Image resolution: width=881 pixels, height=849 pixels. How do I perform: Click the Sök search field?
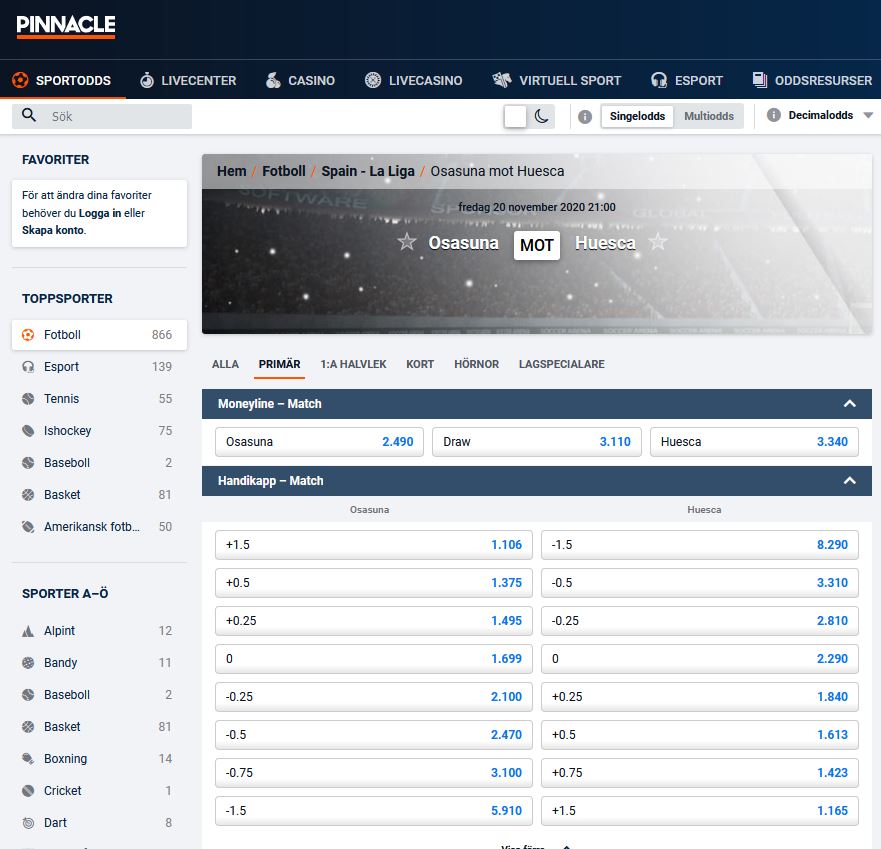pyautogui.click(x=115, y=116)
